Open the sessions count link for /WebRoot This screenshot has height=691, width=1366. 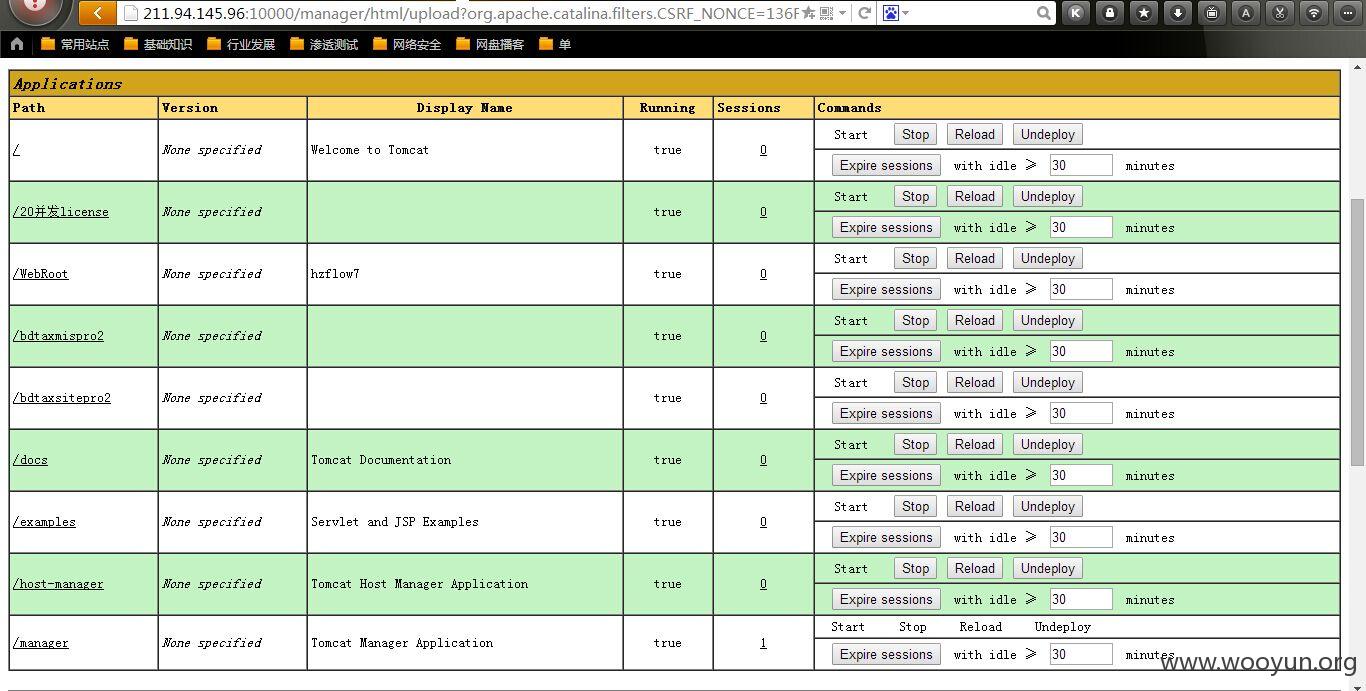[x=763, y=274]
